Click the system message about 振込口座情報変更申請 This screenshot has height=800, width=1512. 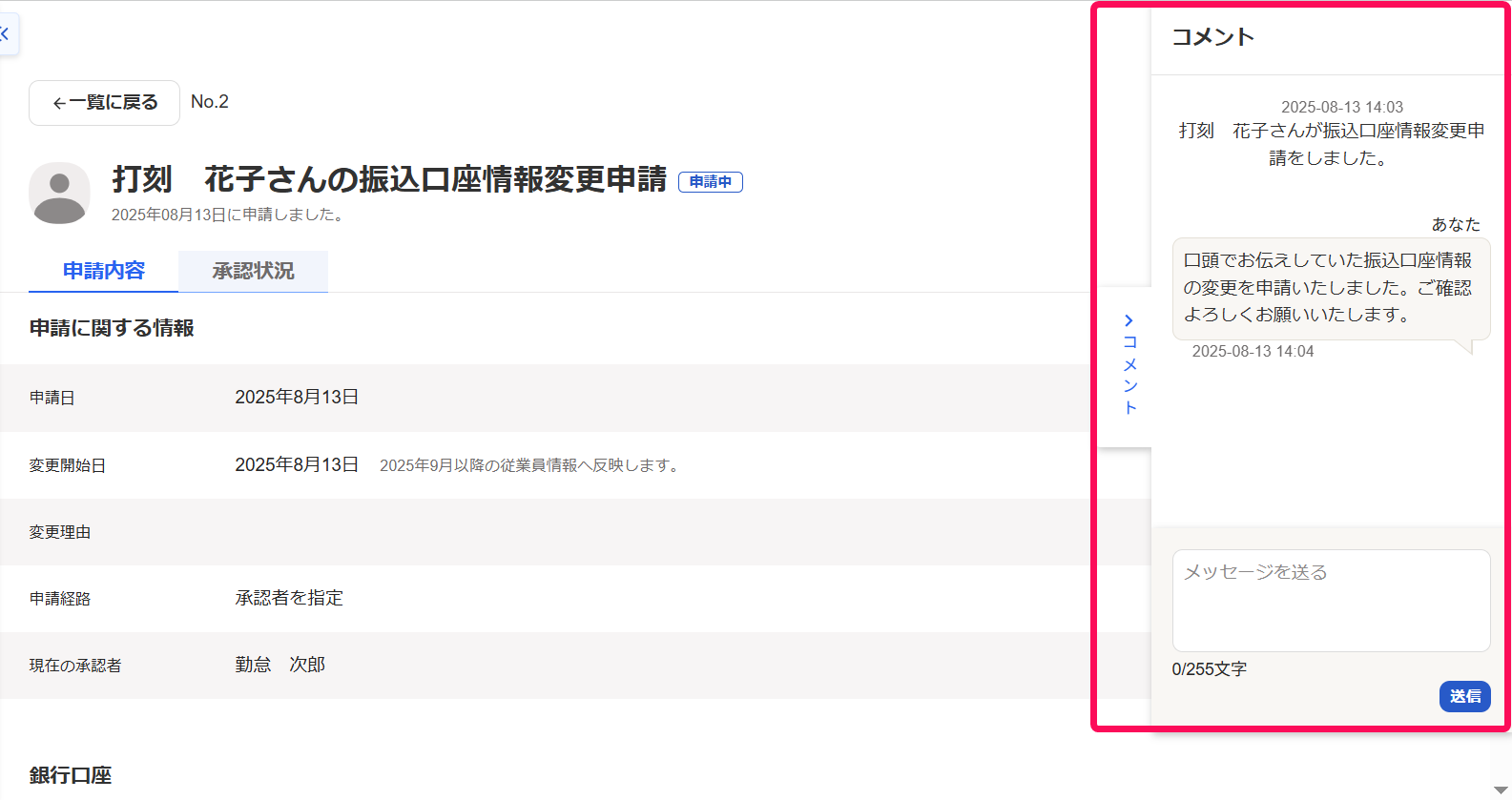pyautogui.click(x=1331, y=144)
